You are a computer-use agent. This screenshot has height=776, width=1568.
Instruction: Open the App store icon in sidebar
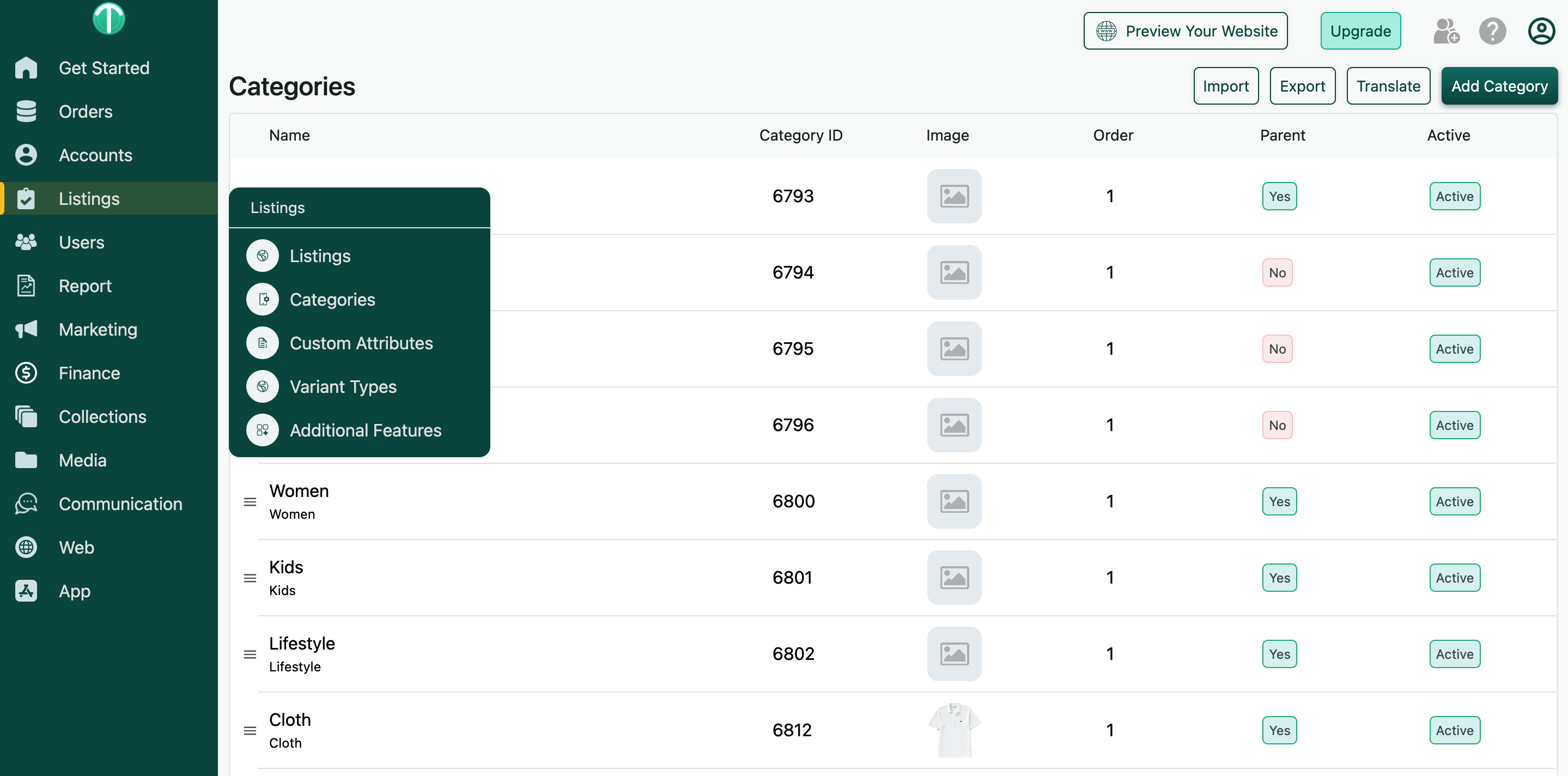26,591
